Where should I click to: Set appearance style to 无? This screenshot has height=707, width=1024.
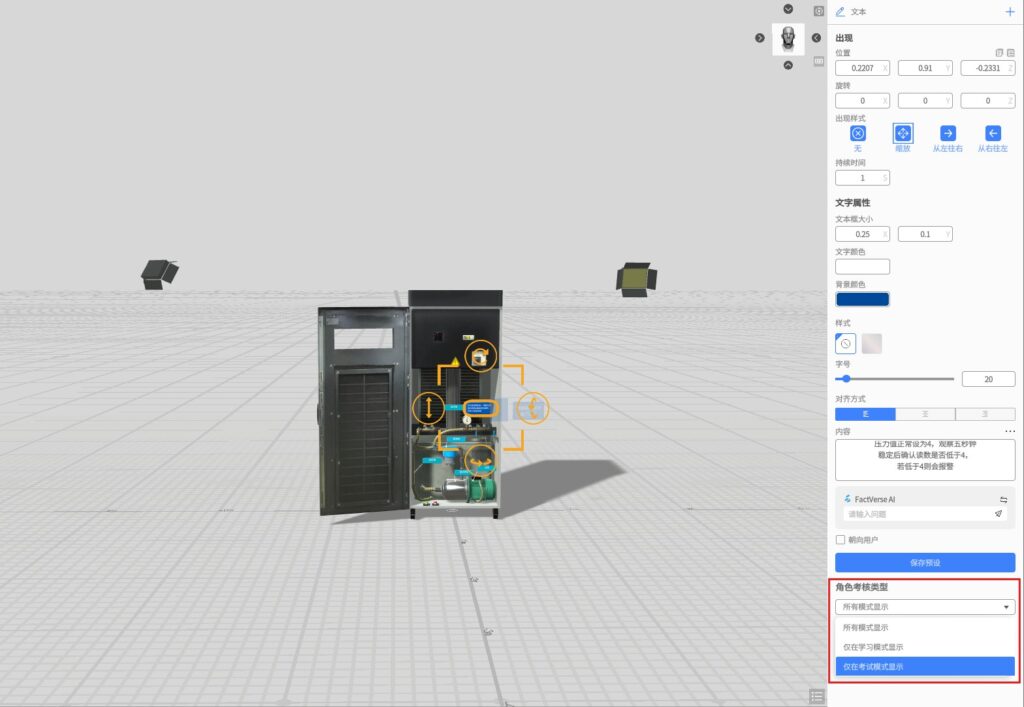click(857, 134)
